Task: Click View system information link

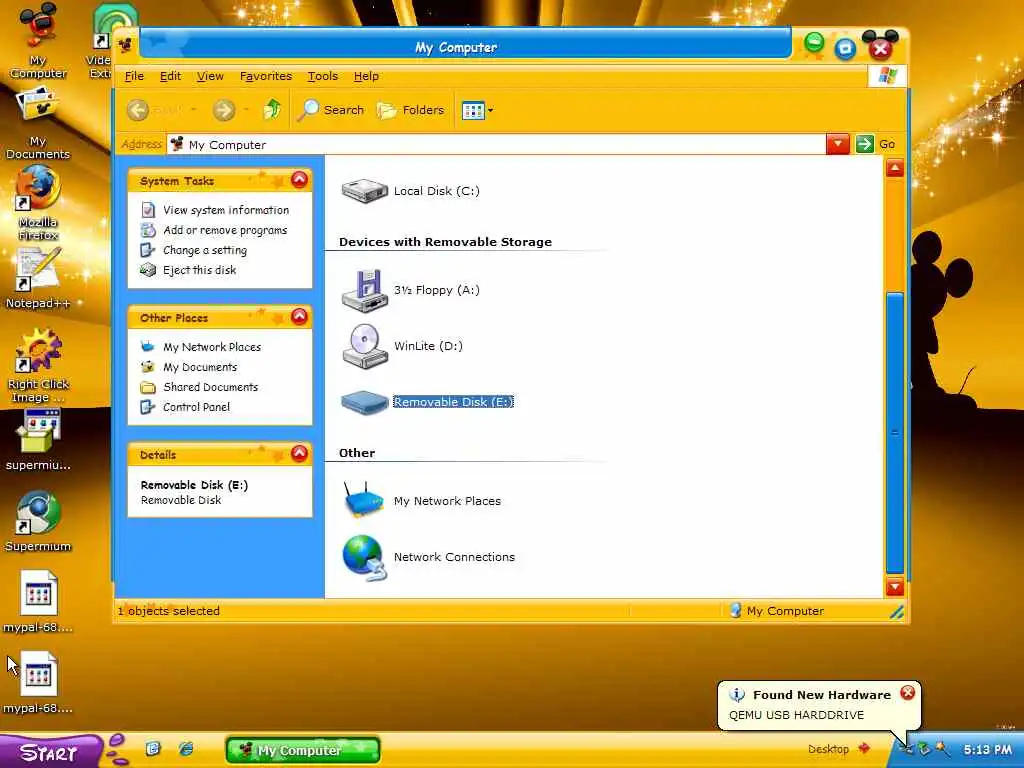Action: click(225, 210)
